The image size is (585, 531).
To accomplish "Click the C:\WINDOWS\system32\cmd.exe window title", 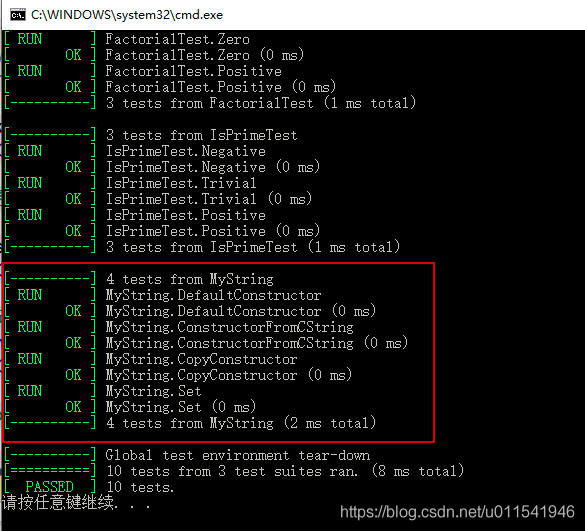I will coord(127,15).
